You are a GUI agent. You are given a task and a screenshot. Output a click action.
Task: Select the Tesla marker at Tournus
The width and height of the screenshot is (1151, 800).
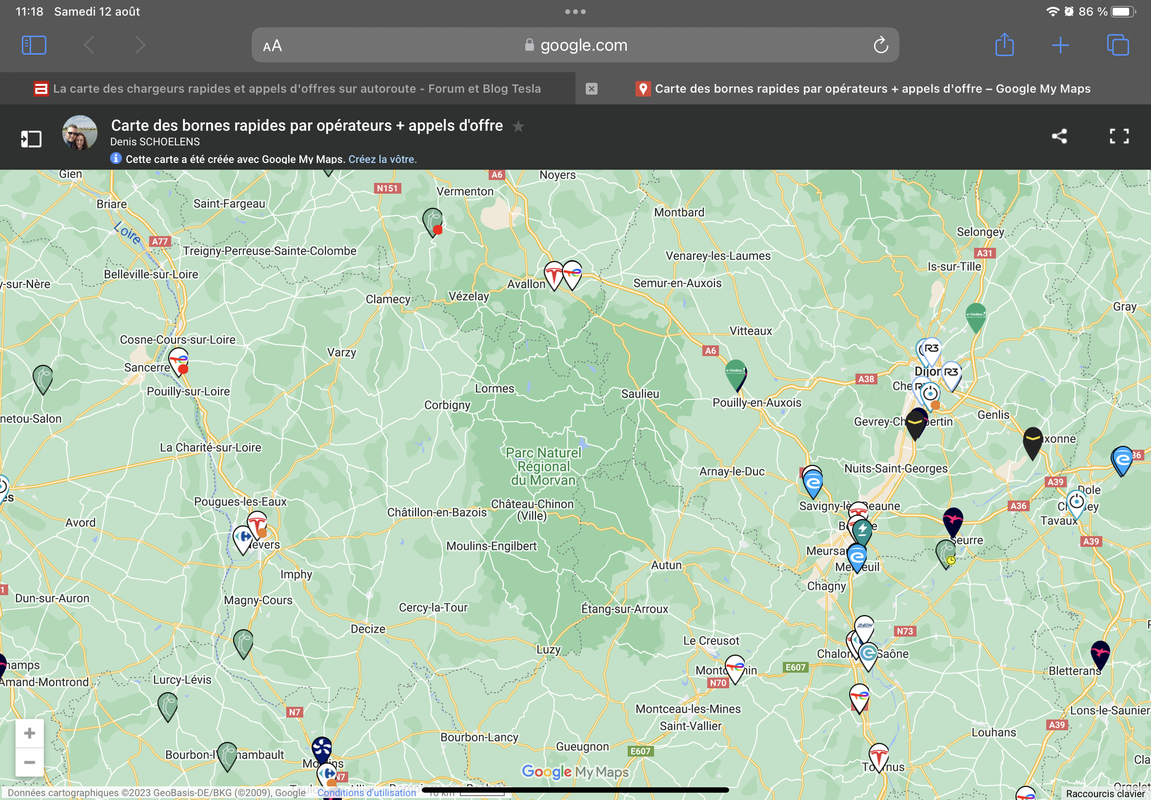pos(879,757)
